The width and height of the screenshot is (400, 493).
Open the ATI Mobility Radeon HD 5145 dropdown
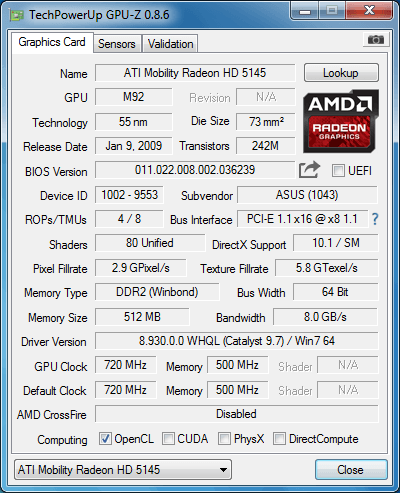point(123,470)
